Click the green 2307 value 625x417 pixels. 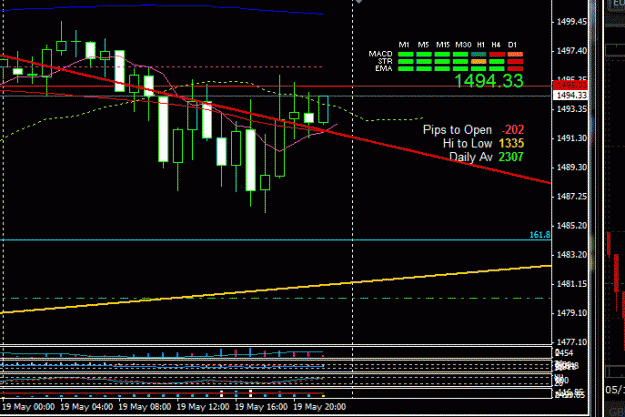pyautogui.click(x=511, y=157)
